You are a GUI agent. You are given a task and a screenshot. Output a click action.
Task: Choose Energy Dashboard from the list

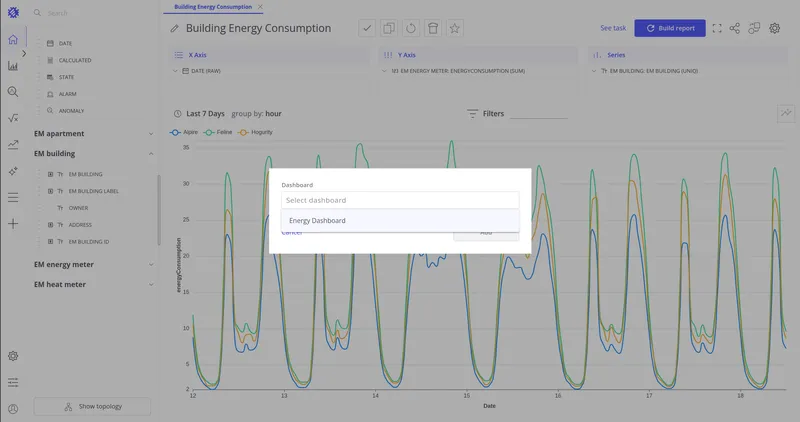click(400, 220)
